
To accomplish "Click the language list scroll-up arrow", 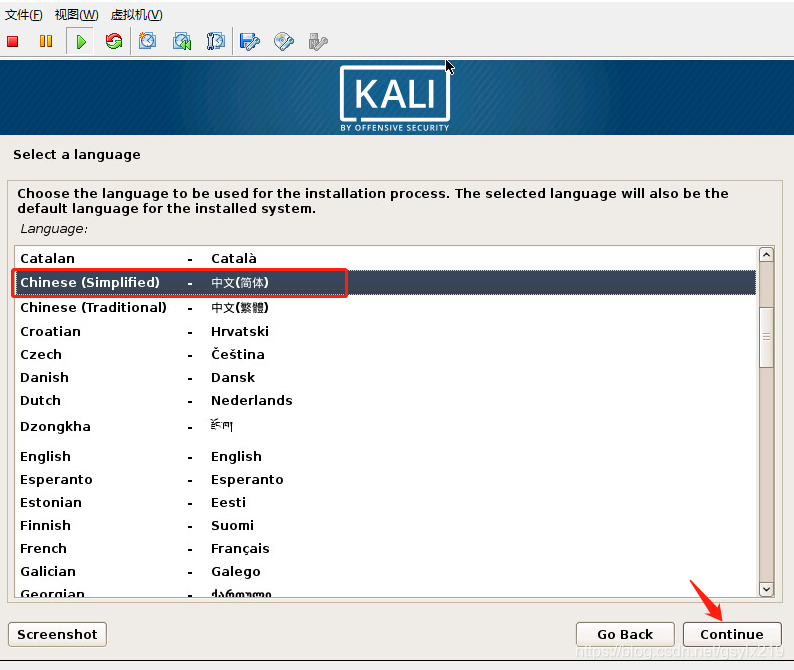I will point(766,255).
